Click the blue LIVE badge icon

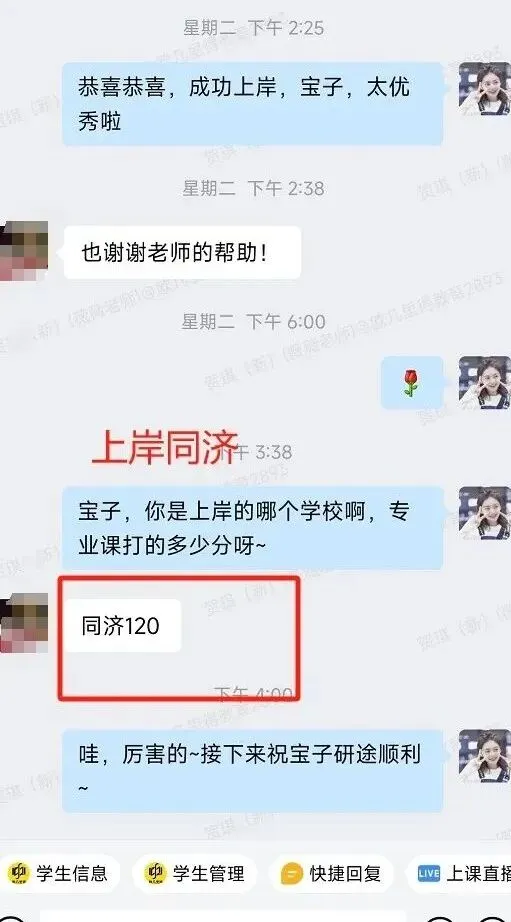tap(429, 874)
